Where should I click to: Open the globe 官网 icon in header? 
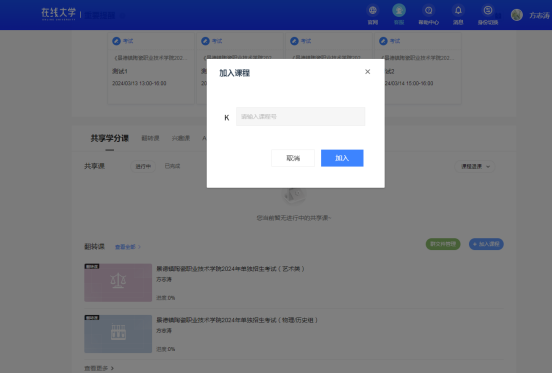373,11
